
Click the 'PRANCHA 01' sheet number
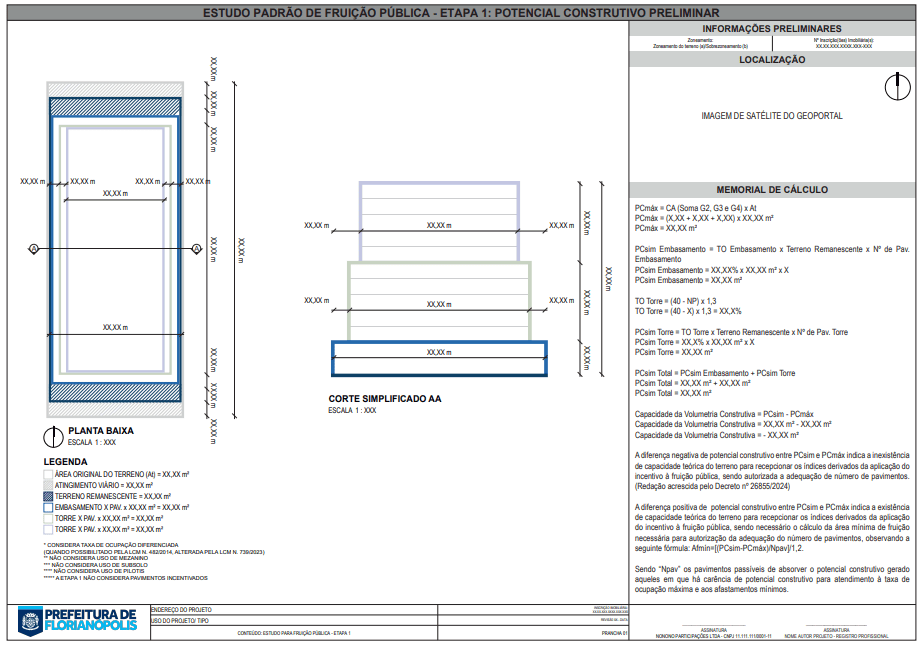pyautogui.click(x=614, y=634)
